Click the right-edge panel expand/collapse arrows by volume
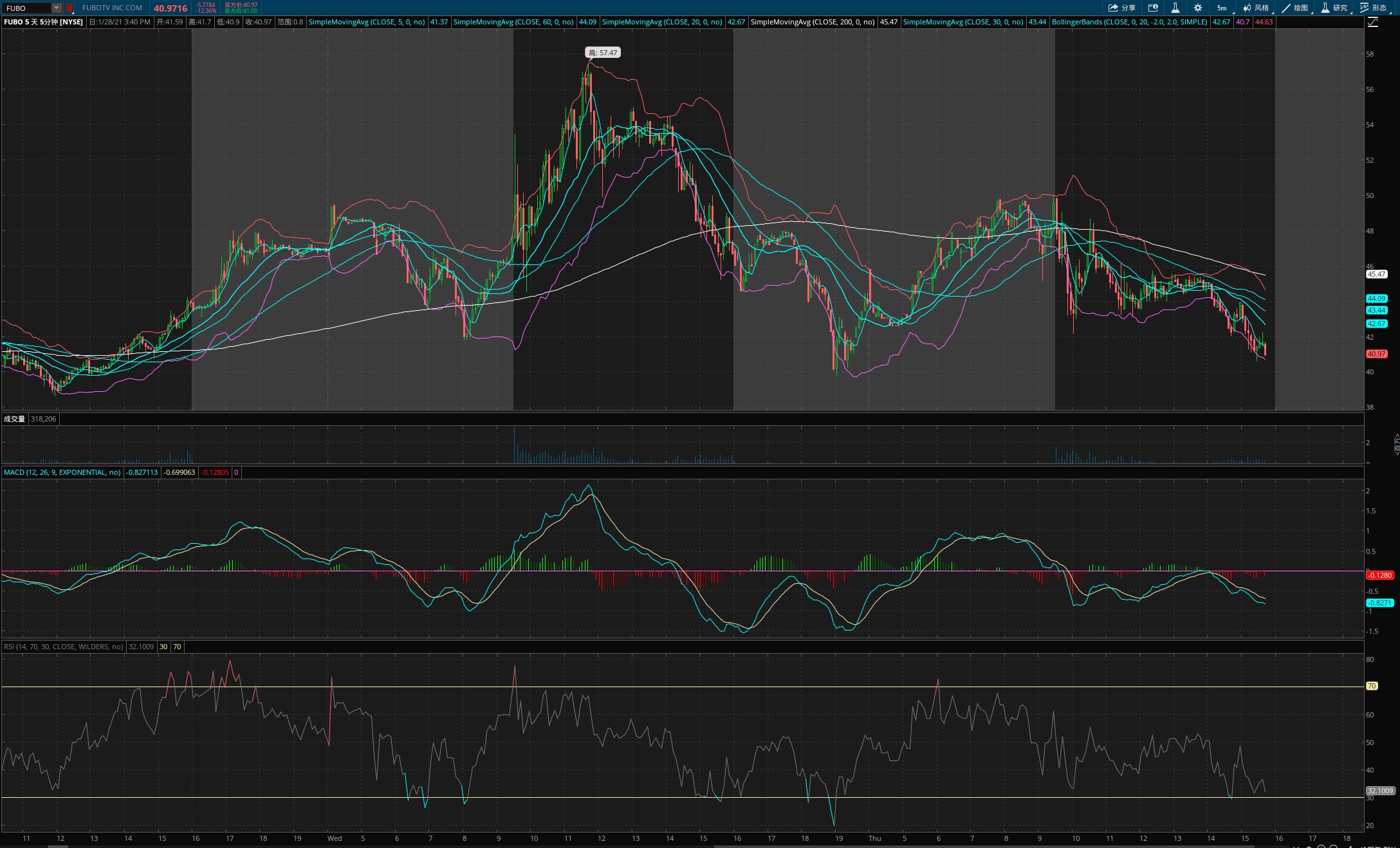1400x848 pixels. (1396, 444)
